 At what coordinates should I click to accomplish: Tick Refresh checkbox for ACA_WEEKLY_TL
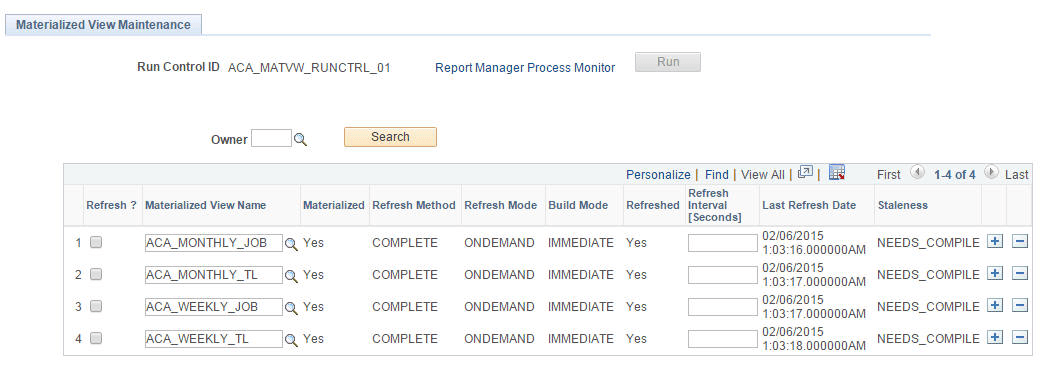pyautogui.click(x=96, y=338)
